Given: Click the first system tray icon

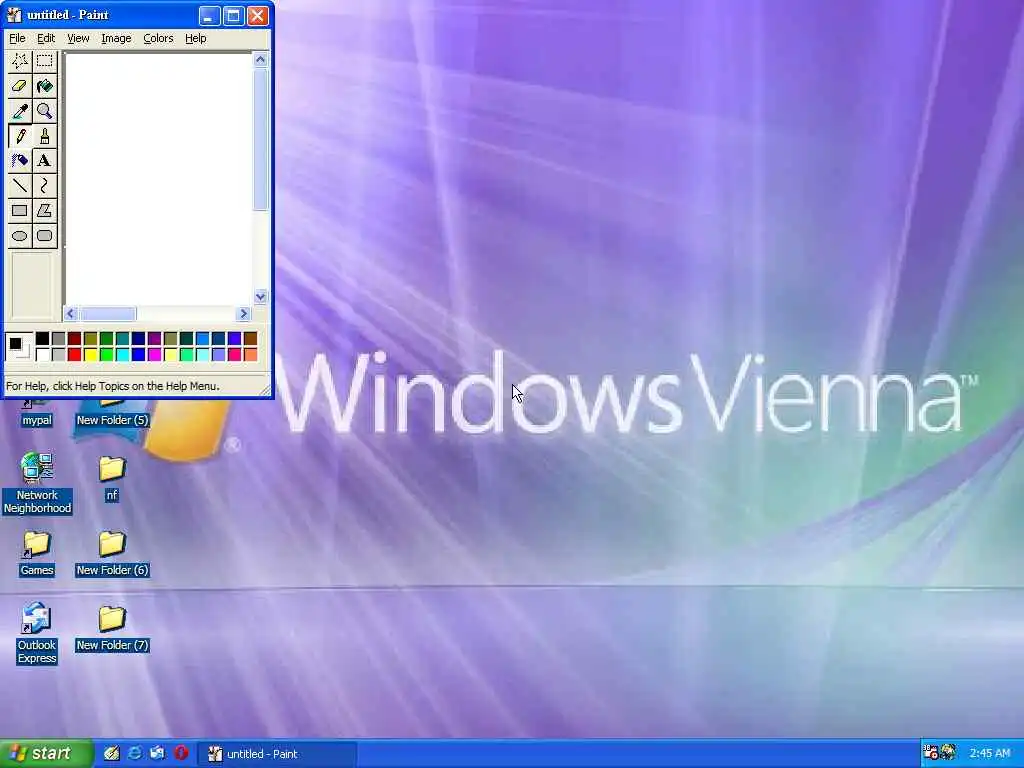Looking at the screenshot, I should pyautogui.click(x=931, y=753).
